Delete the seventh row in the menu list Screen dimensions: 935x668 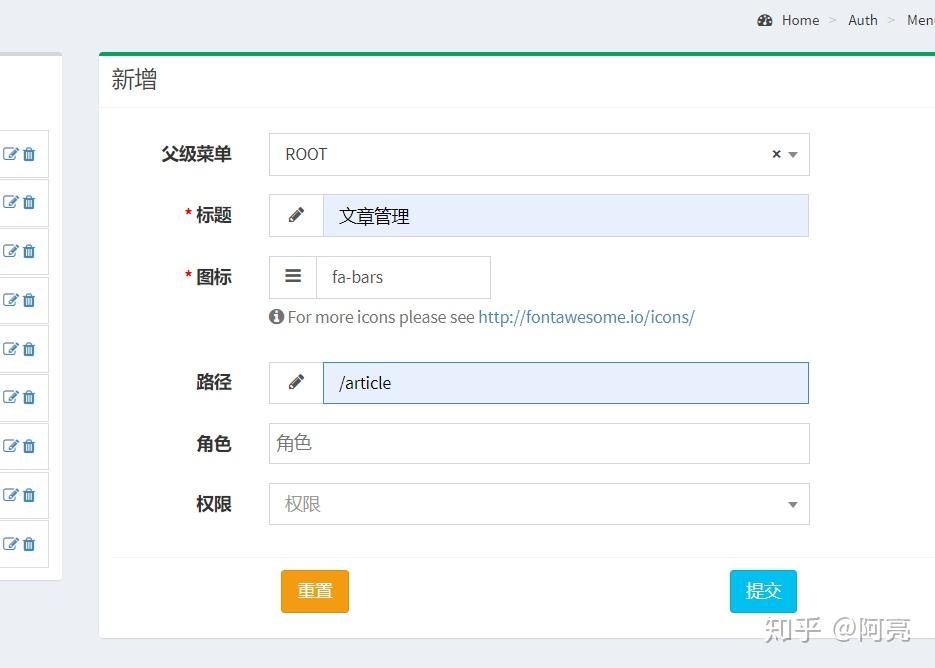tap(29, 446)
